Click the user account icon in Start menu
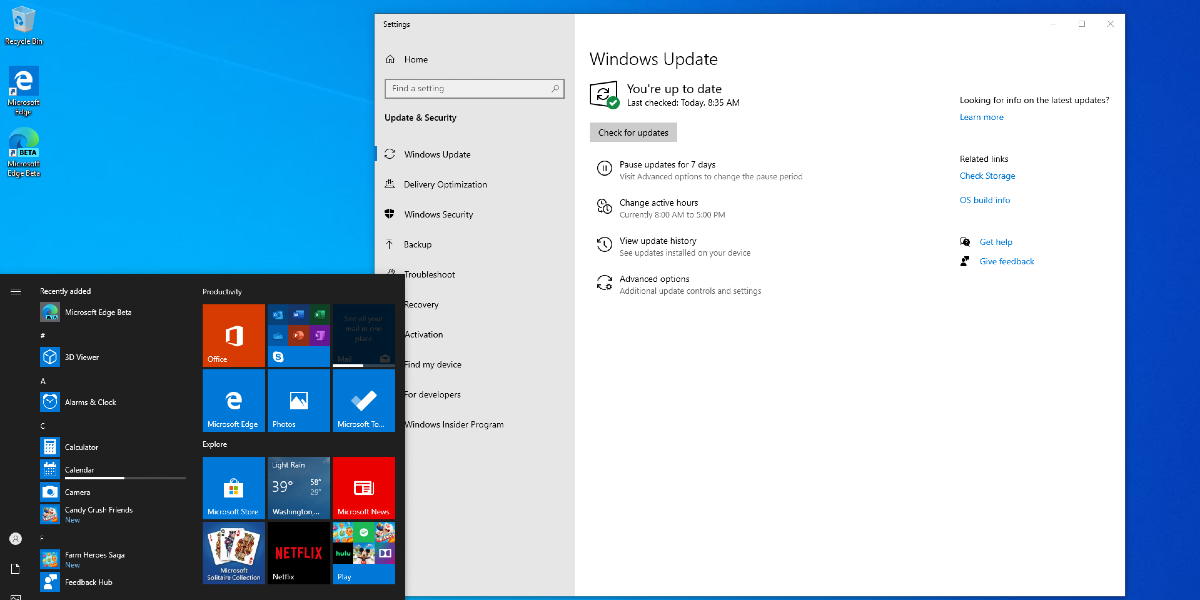The image size is (1200, 600). (x=15, y=538)
